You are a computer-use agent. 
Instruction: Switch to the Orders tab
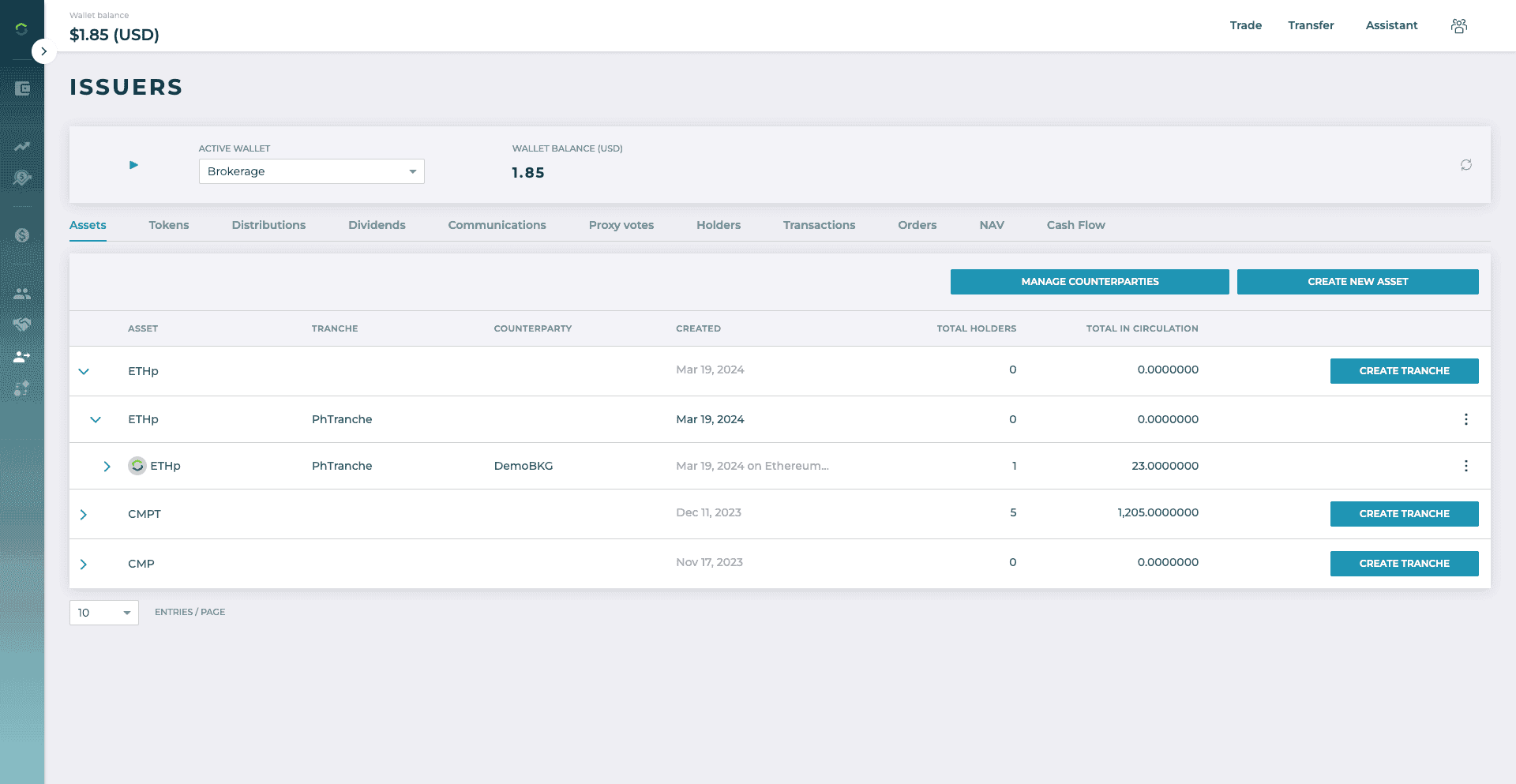click(917, 225)
